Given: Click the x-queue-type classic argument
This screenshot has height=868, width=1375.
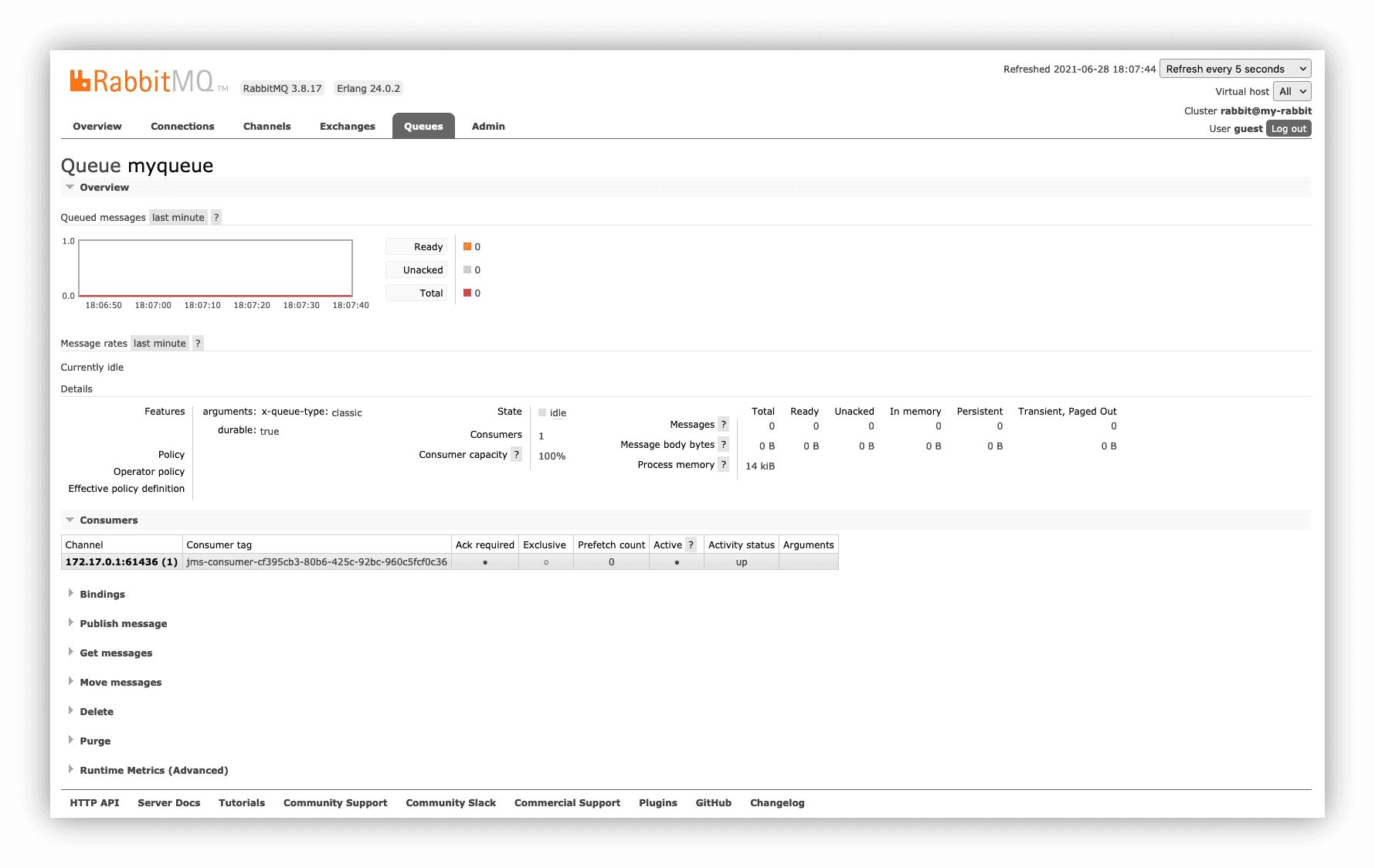Looking at the screenshot, I should tap(311, 412).
